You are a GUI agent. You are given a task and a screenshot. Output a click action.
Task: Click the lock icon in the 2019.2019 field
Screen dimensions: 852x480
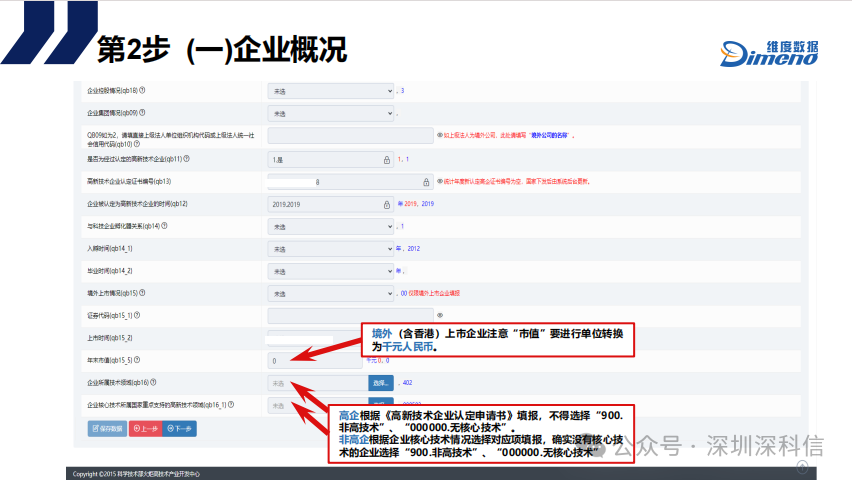click(386, 204)
